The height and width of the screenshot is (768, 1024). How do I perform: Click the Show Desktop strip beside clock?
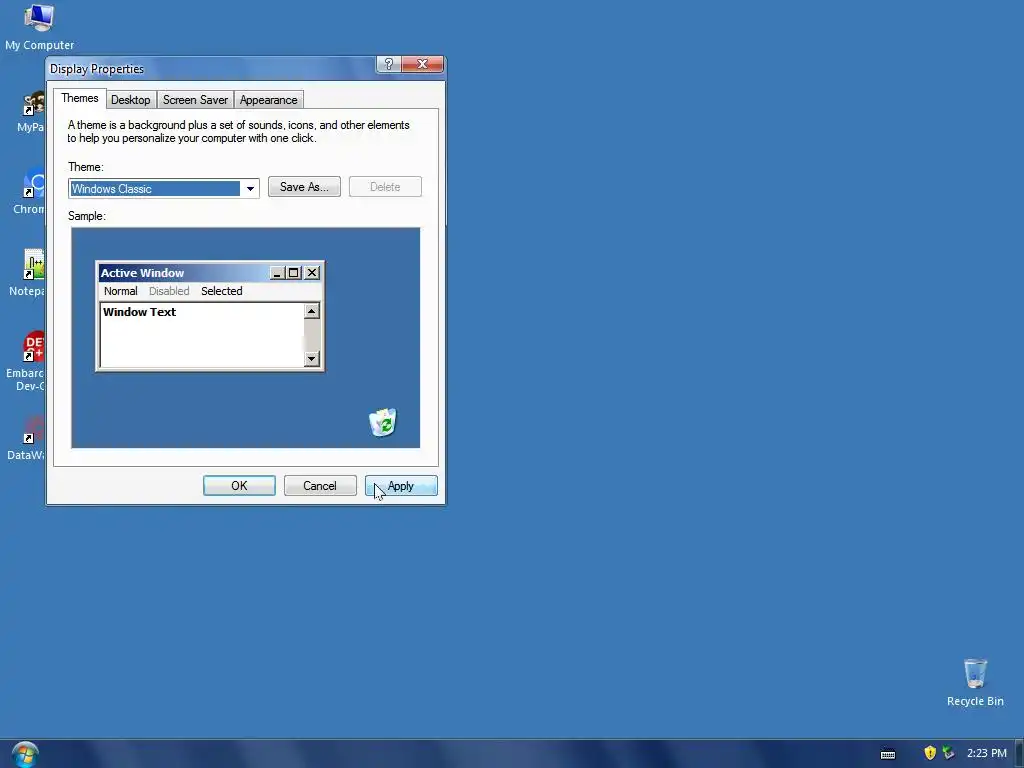pos(1019,754)
